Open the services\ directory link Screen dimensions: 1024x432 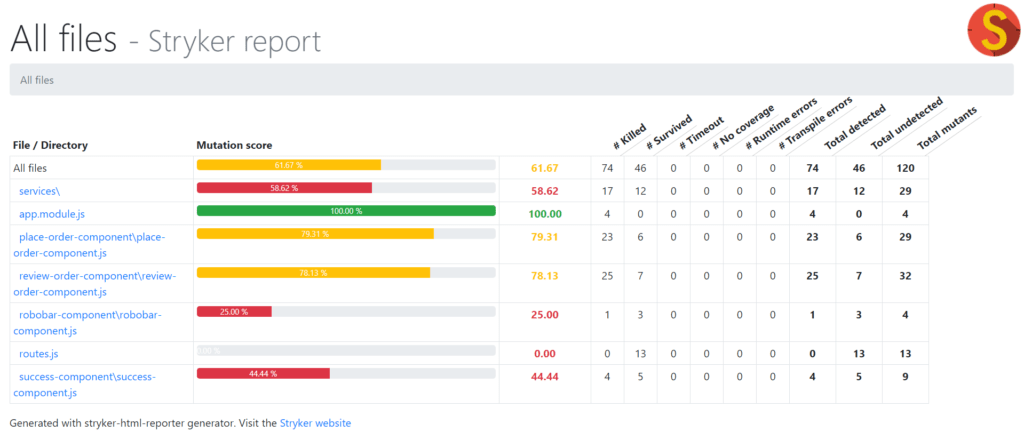[x=40, y=191]
